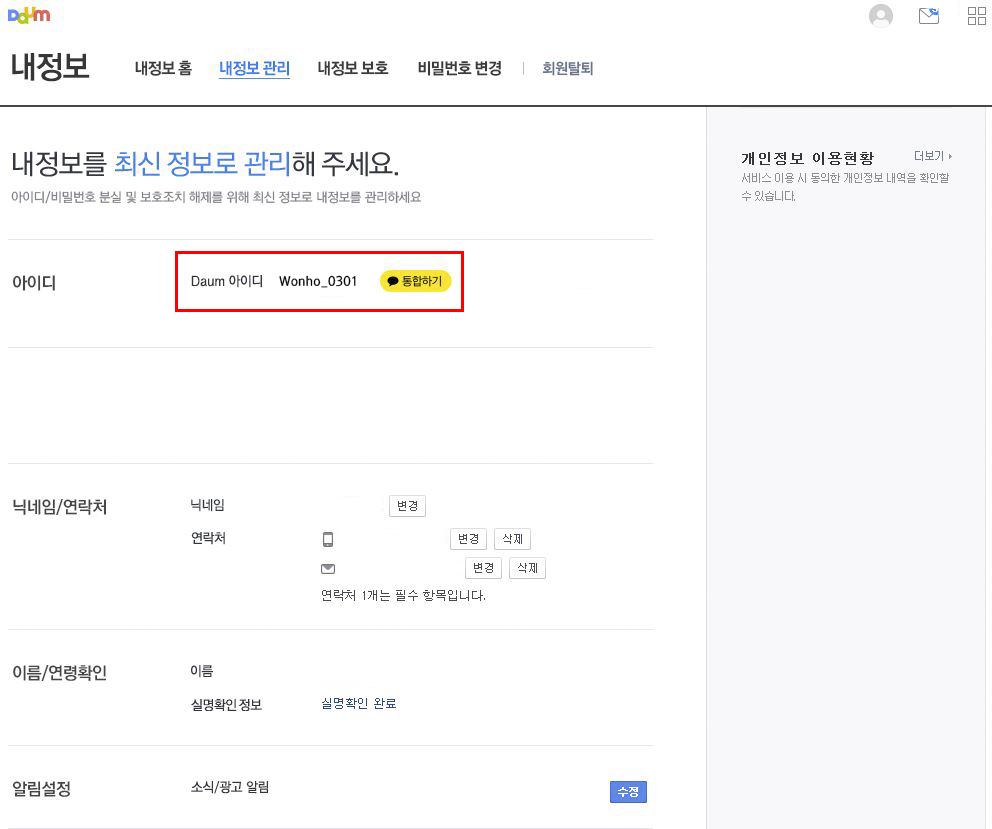Viewport: 992px width, 829px height.
Task: Expand 더보기 for 개인정보 이용현황
Action: point(933,156)
